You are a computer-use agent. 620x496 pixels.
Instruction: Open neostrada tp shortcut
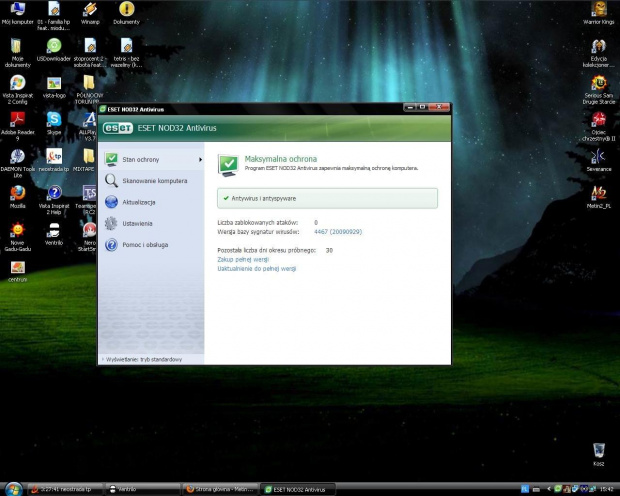pos(54,160)
